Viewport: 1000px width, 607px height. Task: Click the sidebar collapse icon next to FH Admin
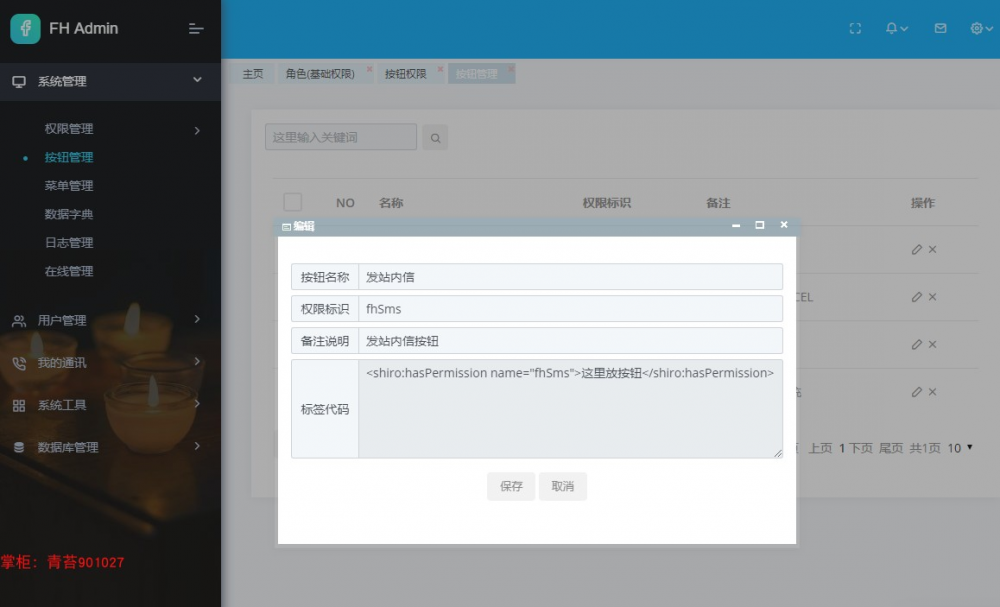point(196,28)
